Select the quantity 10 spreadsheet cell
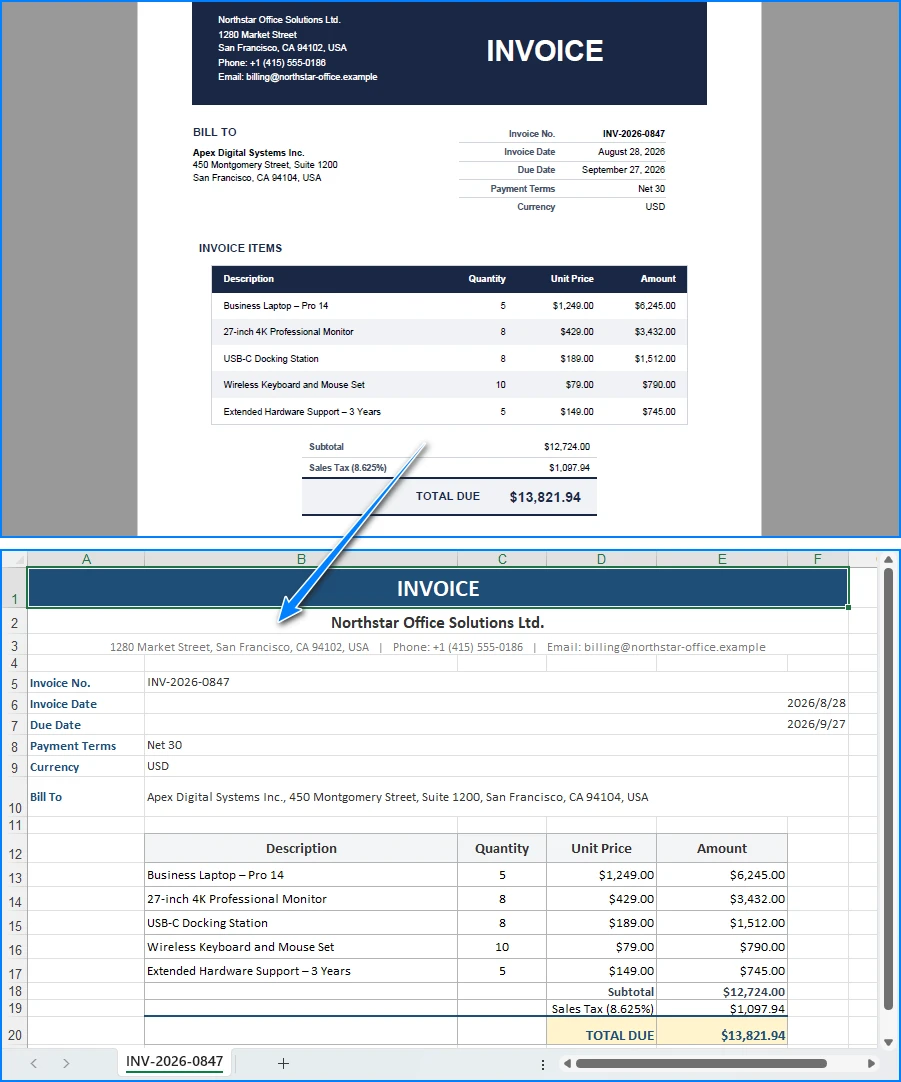Screen dimensions: 901x1082 coord(502,947)
